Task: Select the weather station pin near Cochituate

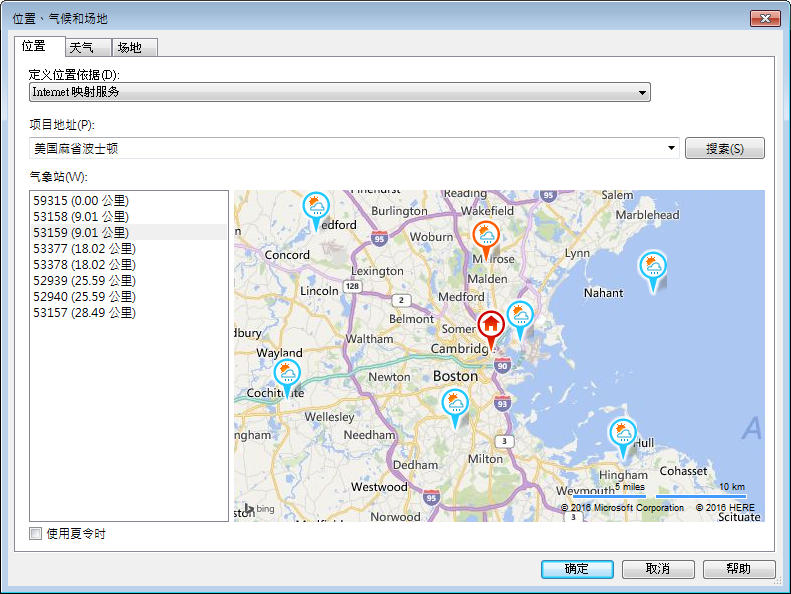Action: [x=288, y=378]
